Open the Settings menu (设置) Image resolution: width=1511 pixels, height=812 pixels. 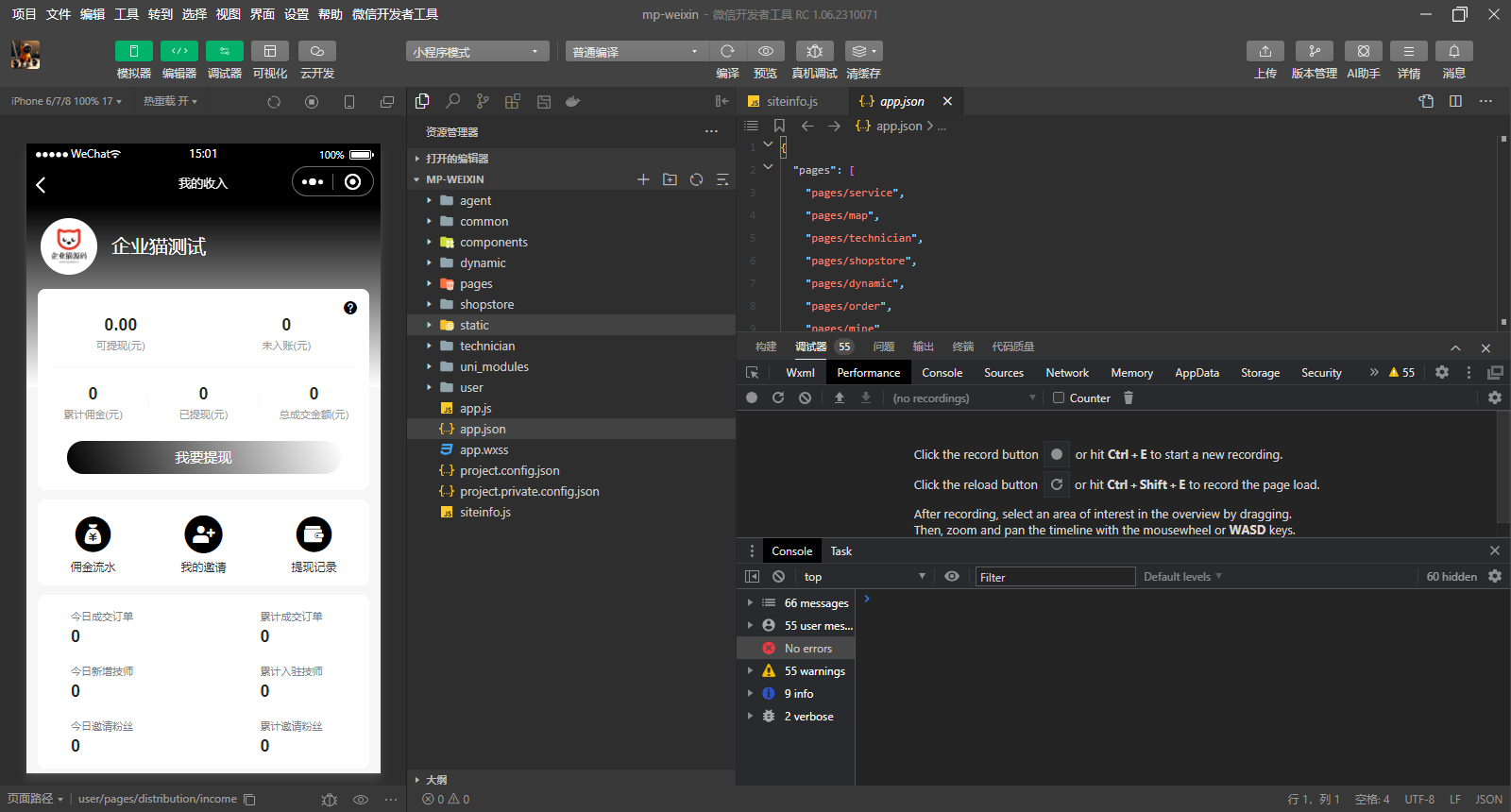(297, 14)
